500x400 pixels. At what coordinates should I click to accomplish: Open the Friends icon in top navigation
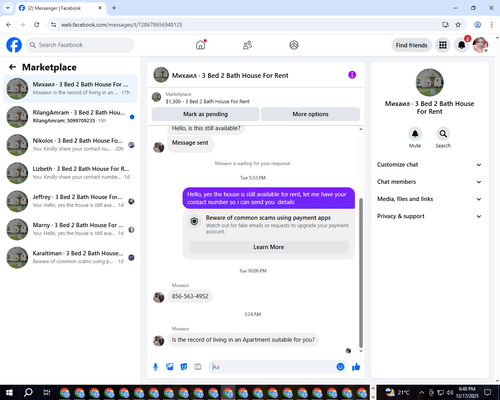[247, 45]
